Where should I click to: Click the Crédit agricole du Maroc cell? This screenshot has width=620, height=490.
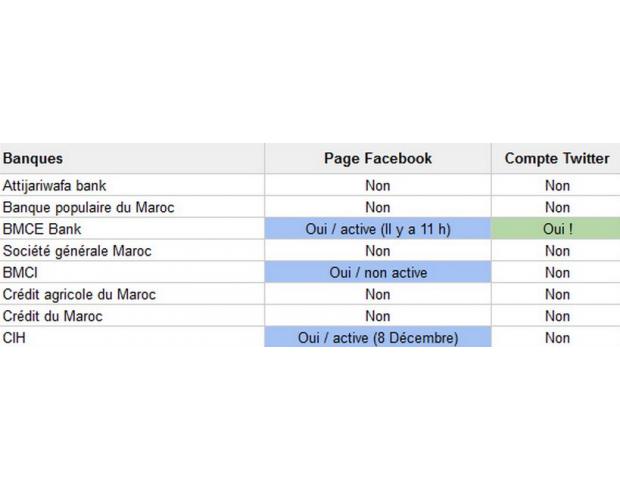click(x=79, y=295)
